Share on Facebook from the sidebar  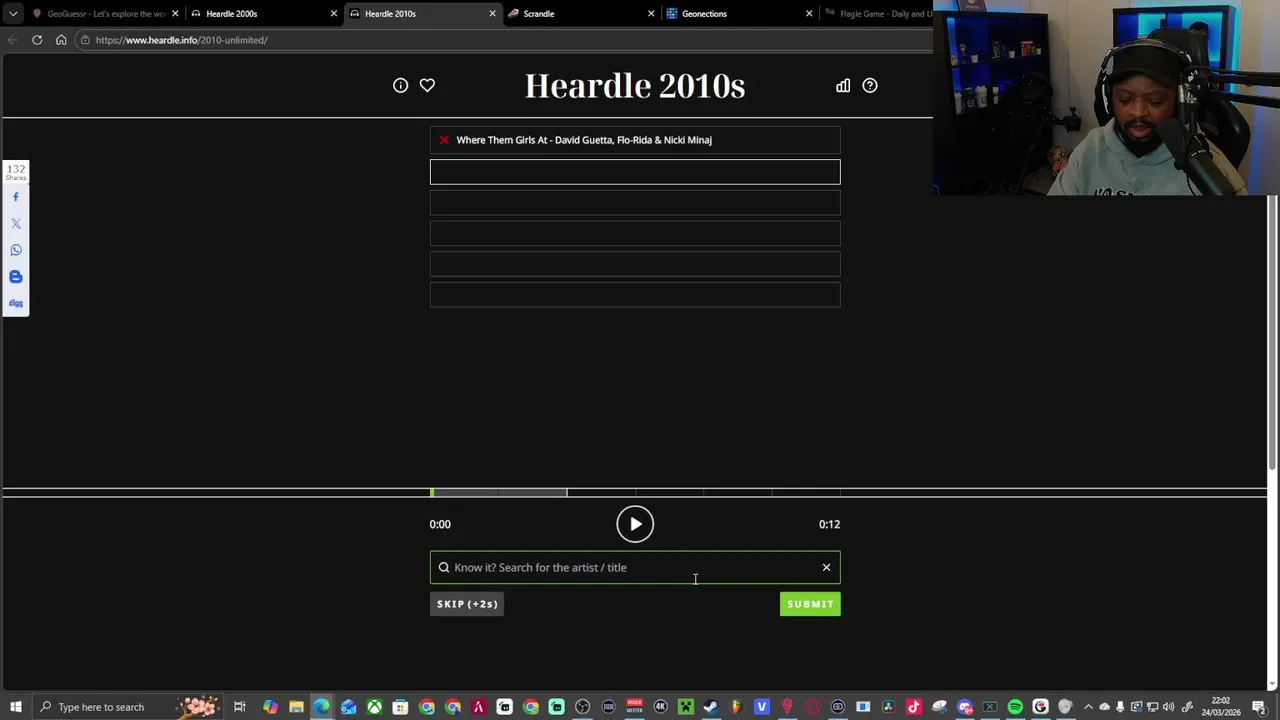16,197
